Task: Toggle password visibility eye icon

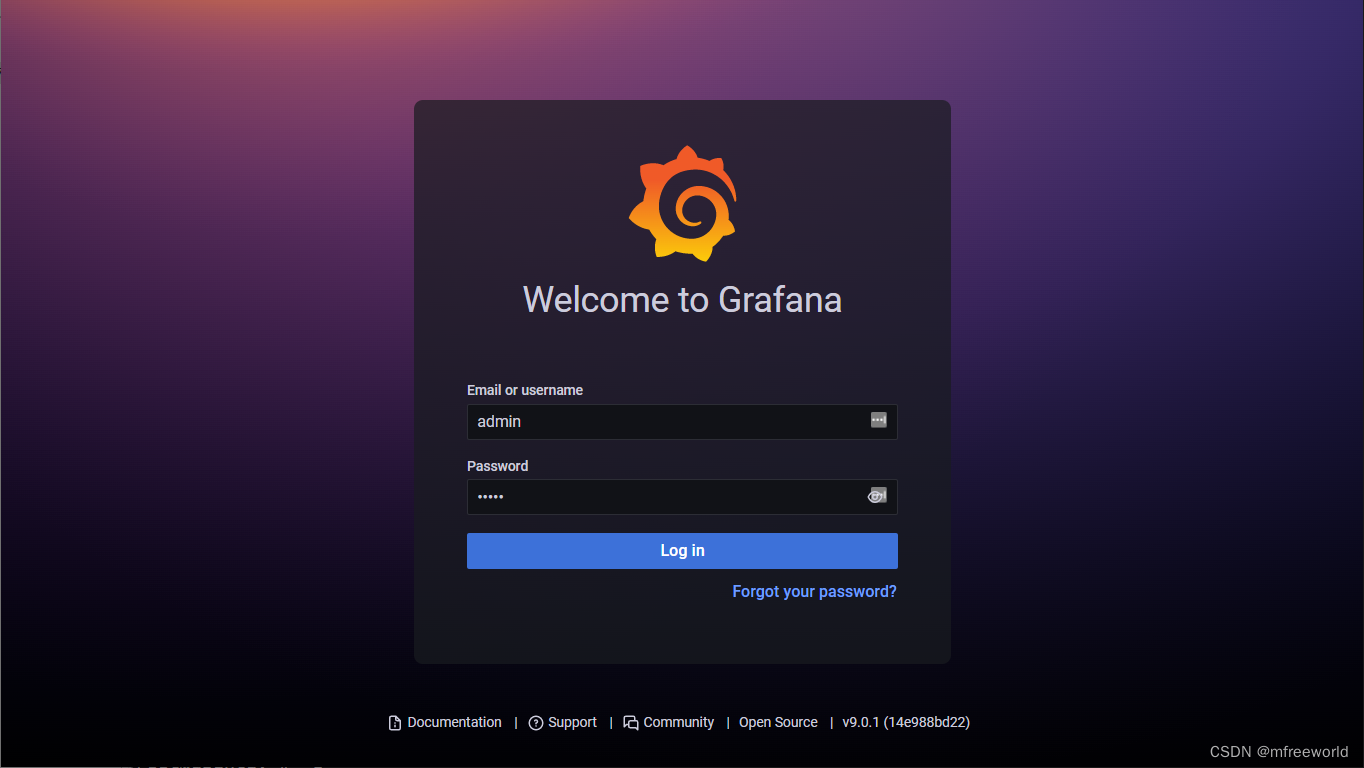Action: 877,496
